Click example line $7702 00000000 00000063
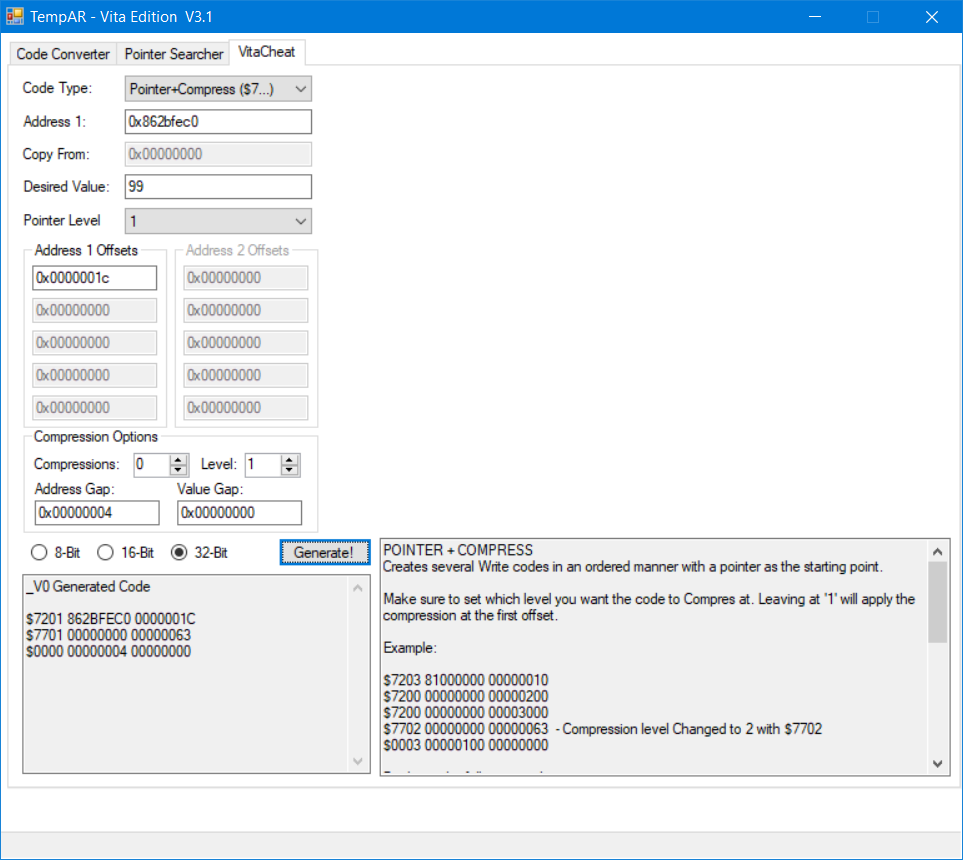This screenshot has height=860, width=963. coord(466,729)
